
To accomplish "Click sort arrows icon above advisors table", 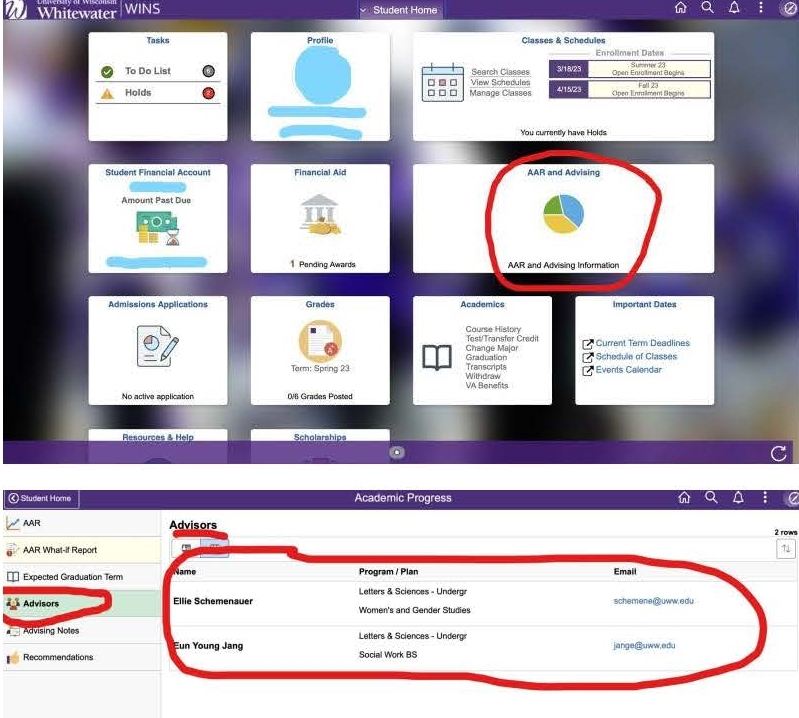I will (x=786, y=548).
